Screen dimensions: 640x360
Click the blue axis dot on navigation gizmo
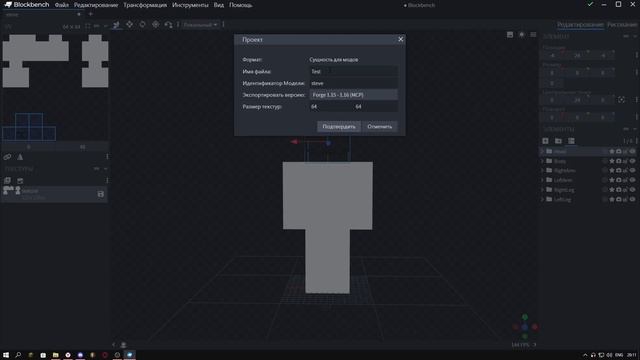coord(525,327)
